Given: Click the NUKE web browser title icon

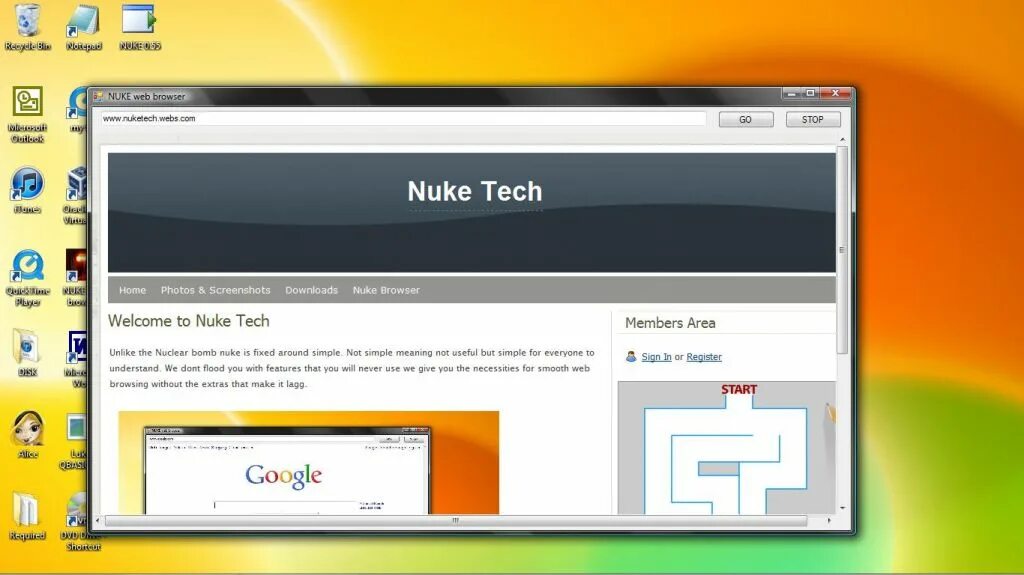Looking at the screenshot, I should [x=99, y=96].
